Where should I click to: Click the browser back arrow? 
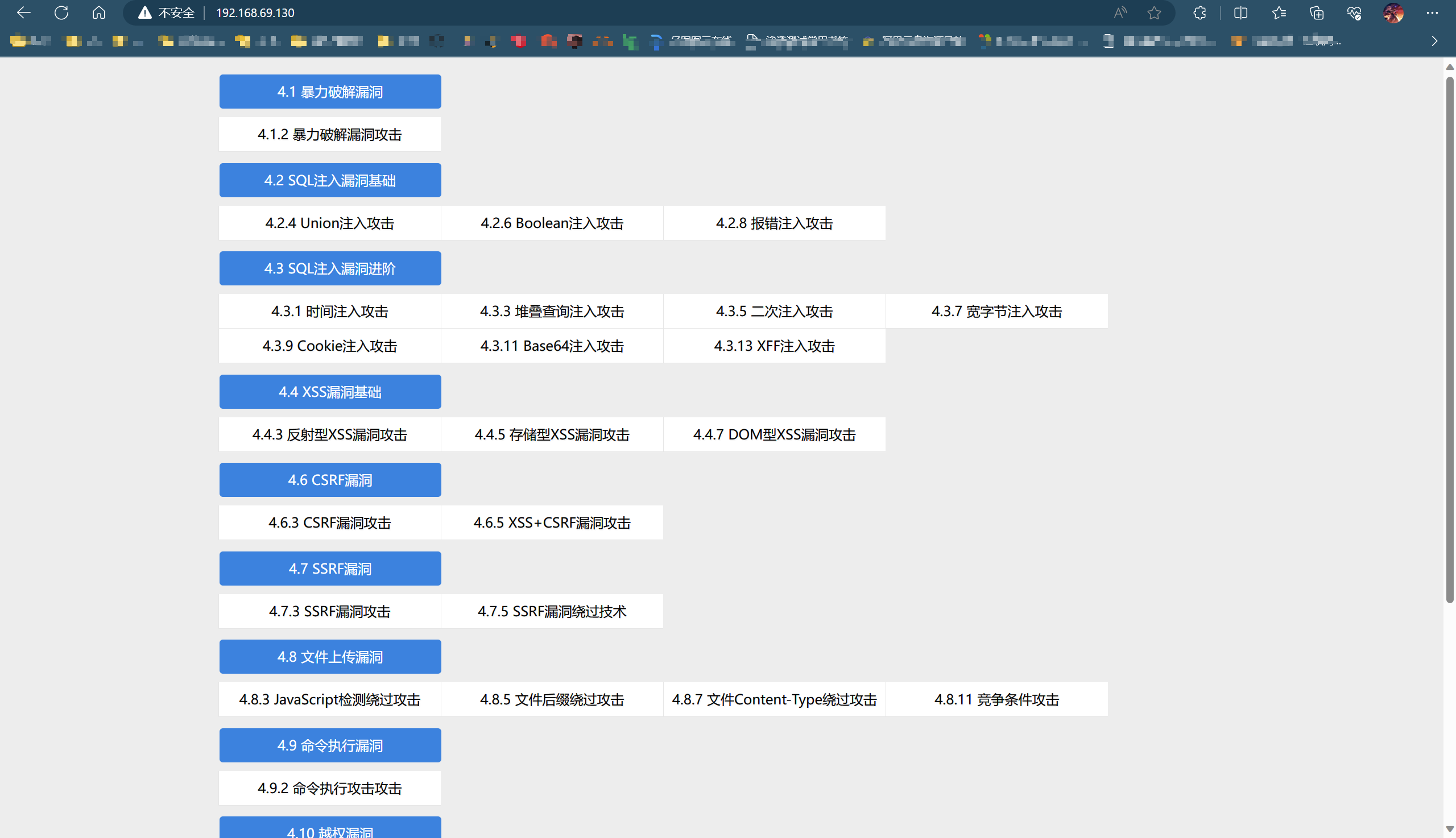[24, 13]
